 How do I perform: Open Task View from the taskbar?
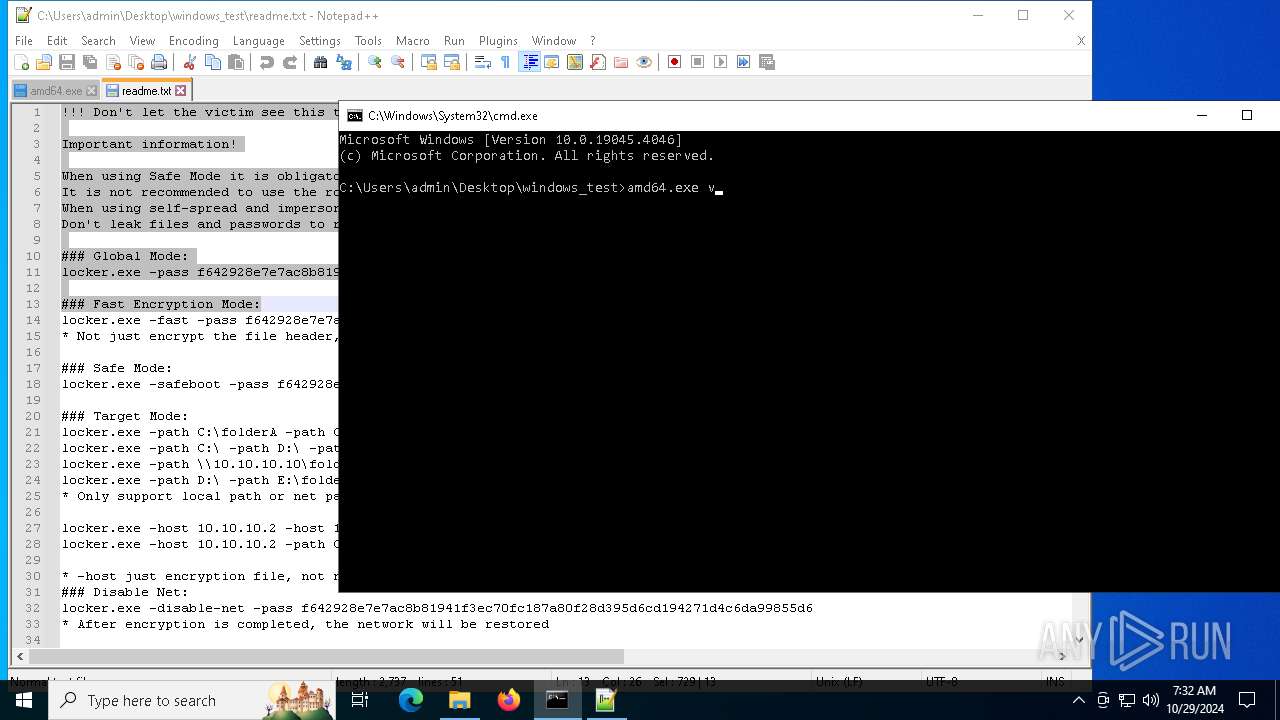click(361, 700)
